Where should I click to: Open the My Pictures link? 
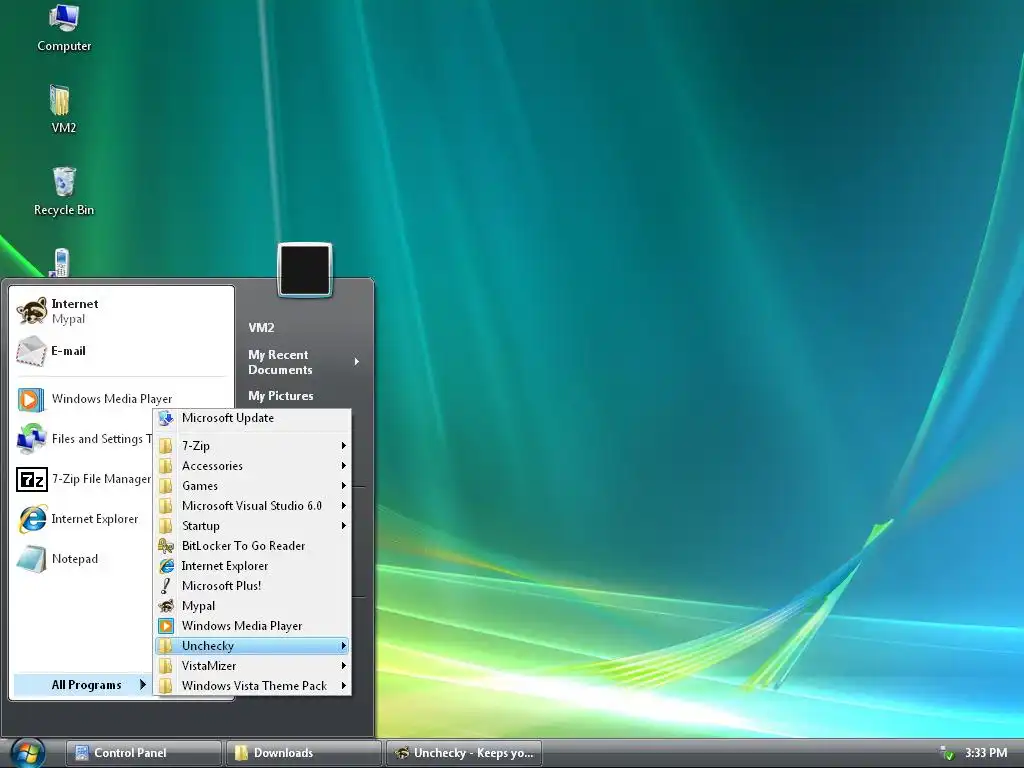[281, 396]
